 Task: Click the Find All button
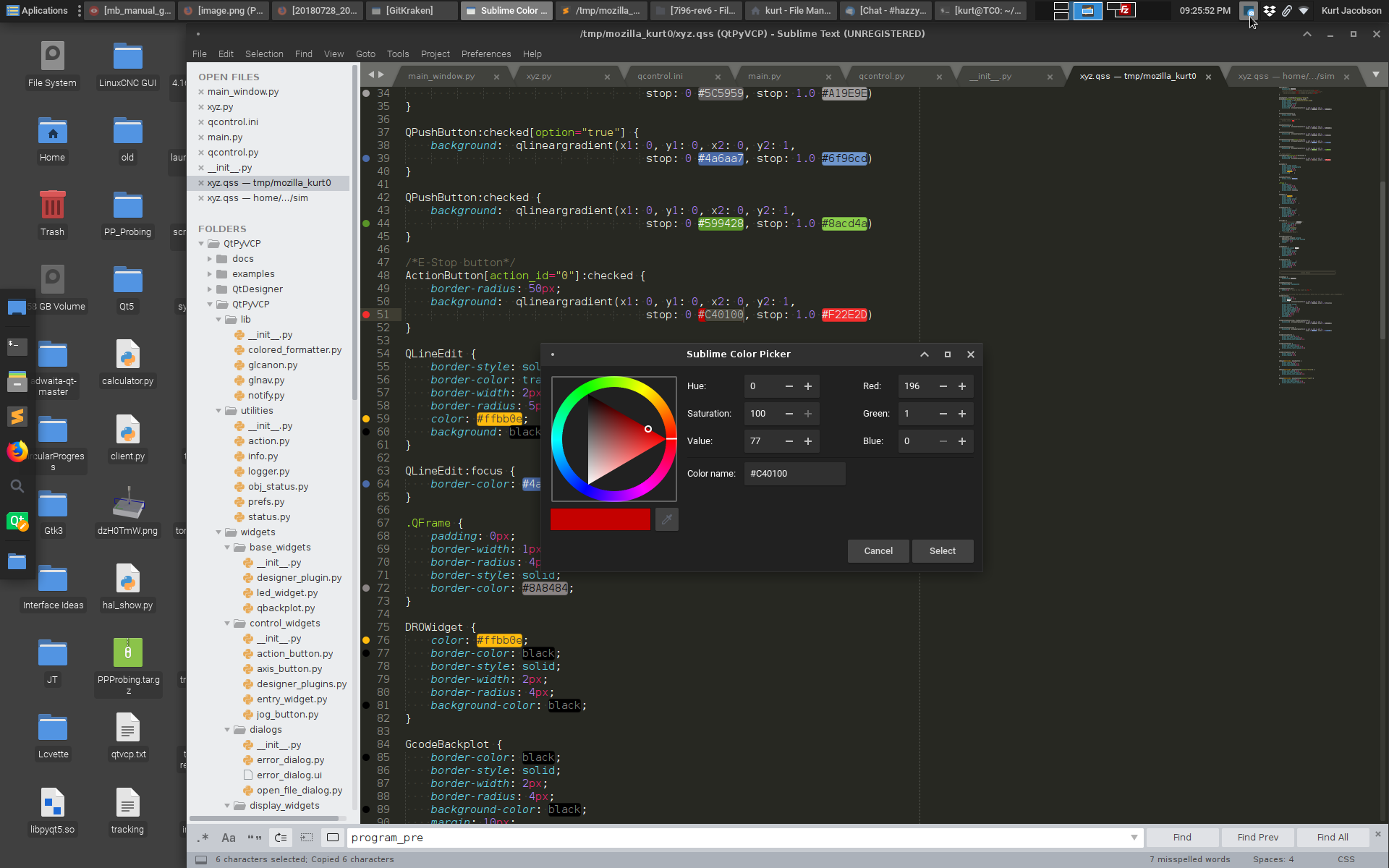pyautogui.click(x=1333, y=838)
